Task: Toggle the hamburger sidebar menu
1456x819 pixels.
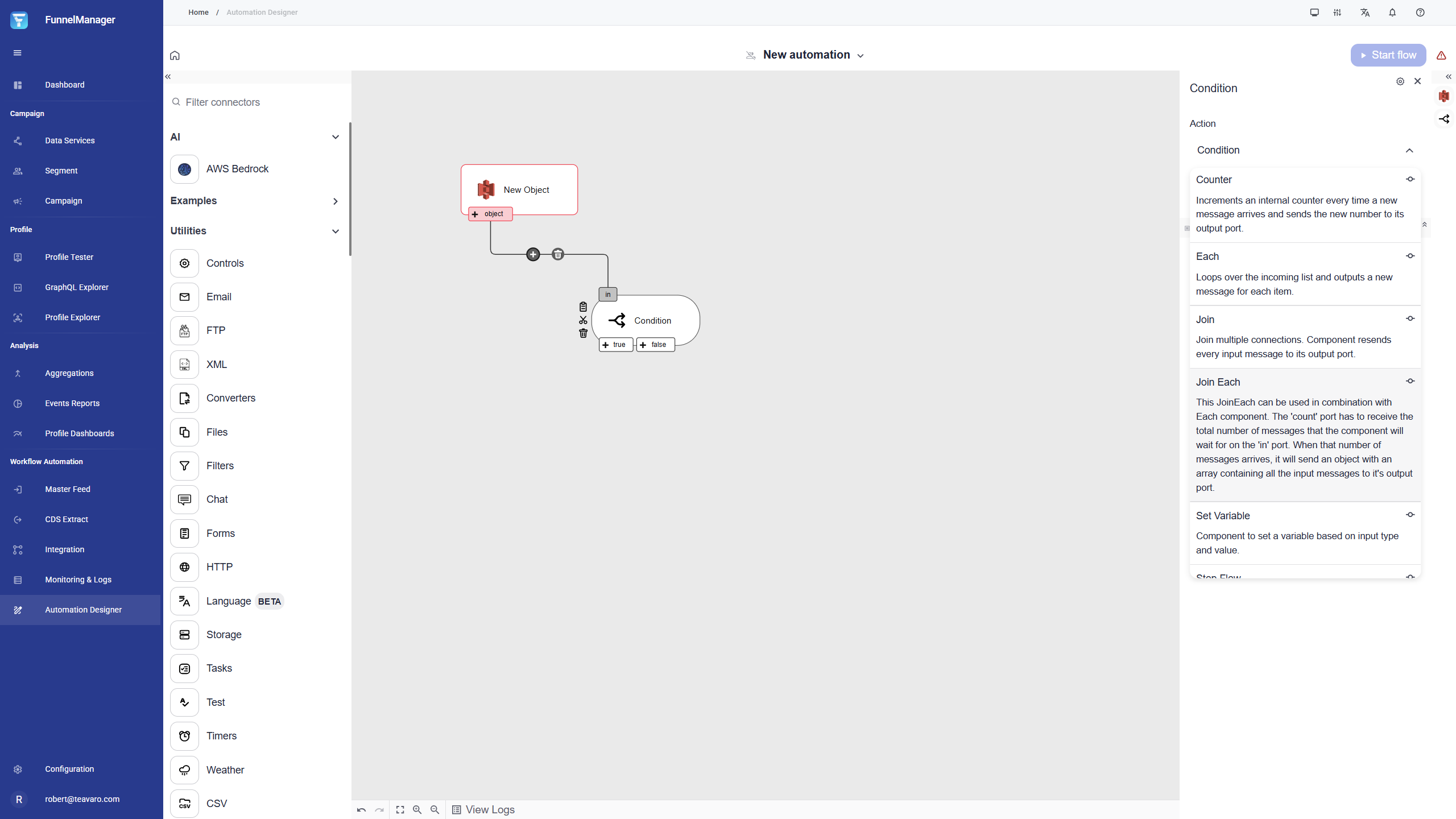Action: pos(18,53)
